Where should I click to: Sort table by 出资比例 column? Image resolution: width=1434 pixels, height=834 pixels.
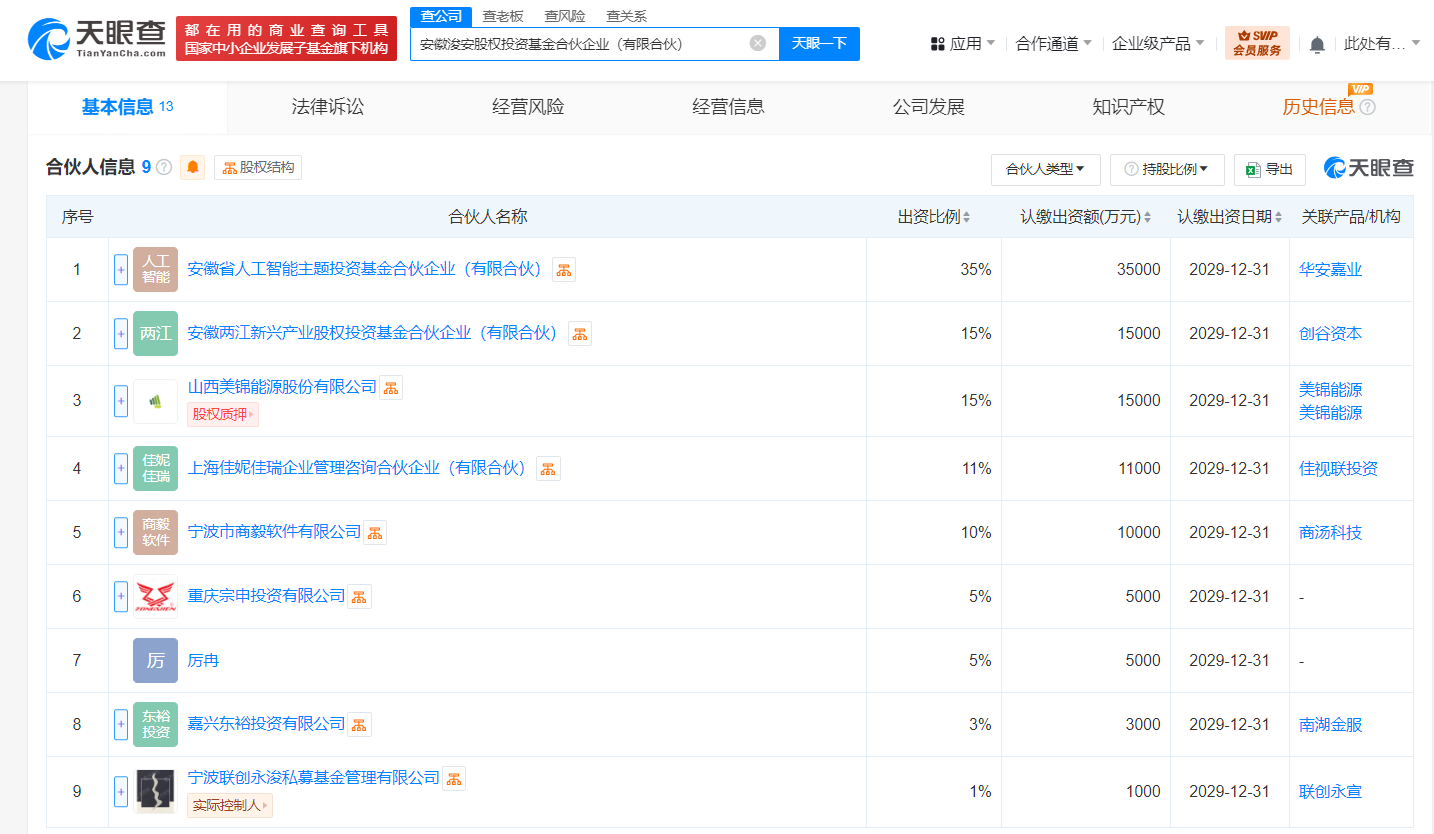click(934, 217)
